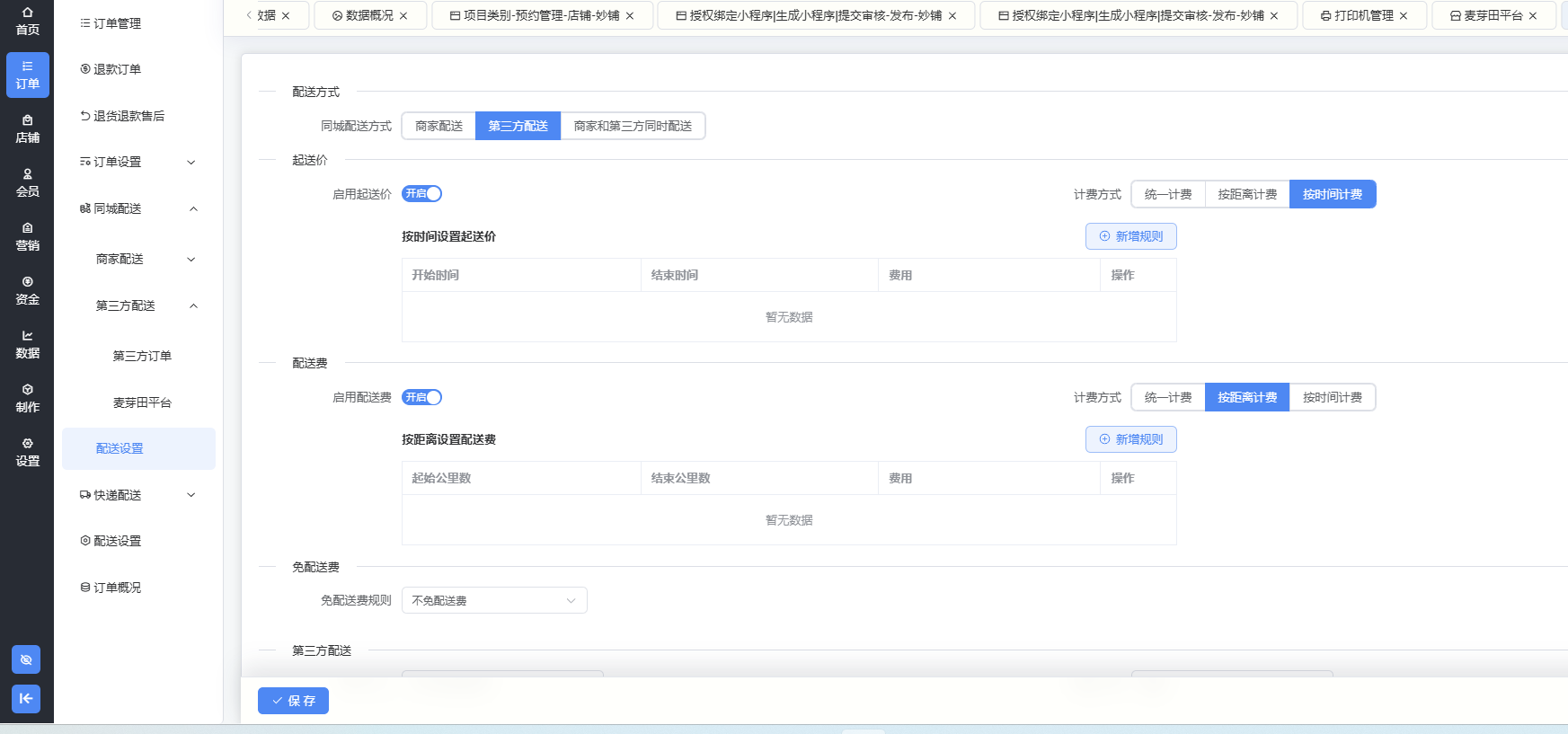Expand the 订单设置 submenu chevron
This screenshot has width=1568, height=734.
point(190,163)
